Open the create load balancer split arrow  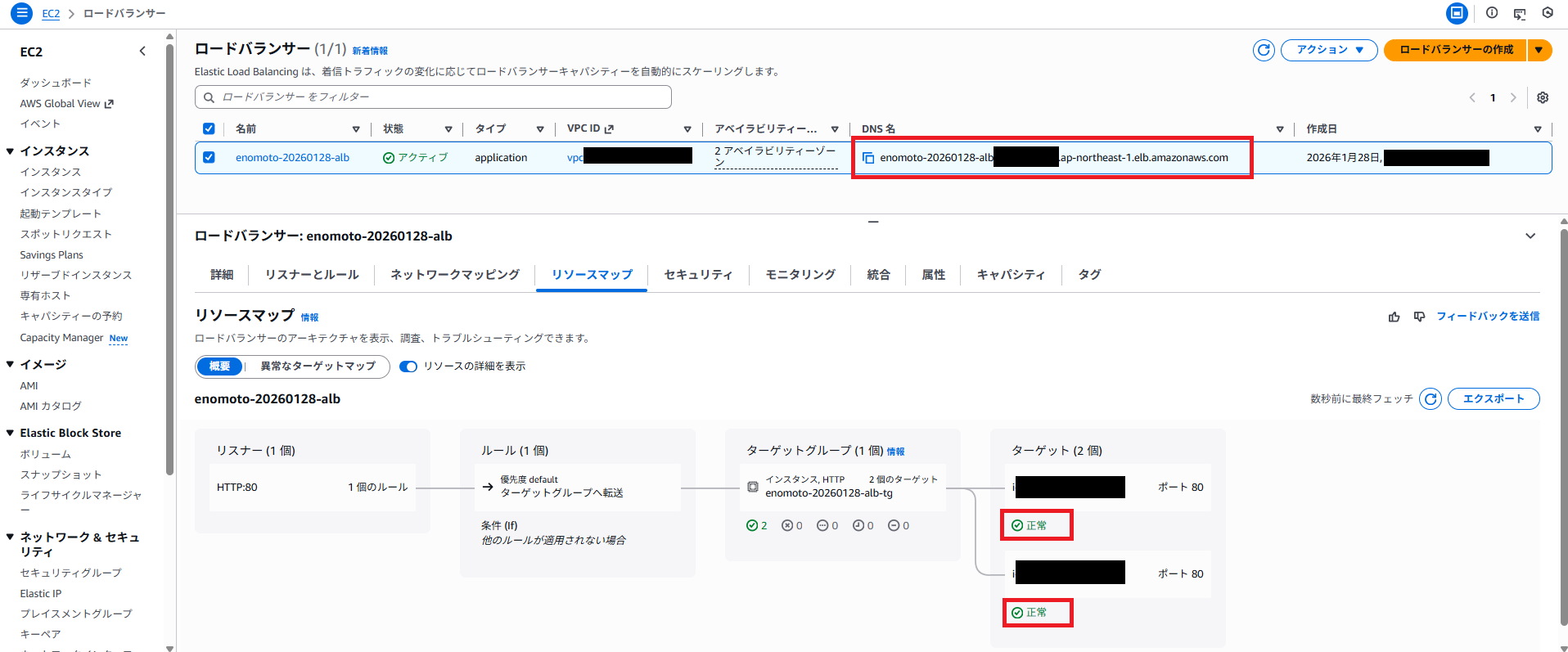click(x=1539, y=50)
